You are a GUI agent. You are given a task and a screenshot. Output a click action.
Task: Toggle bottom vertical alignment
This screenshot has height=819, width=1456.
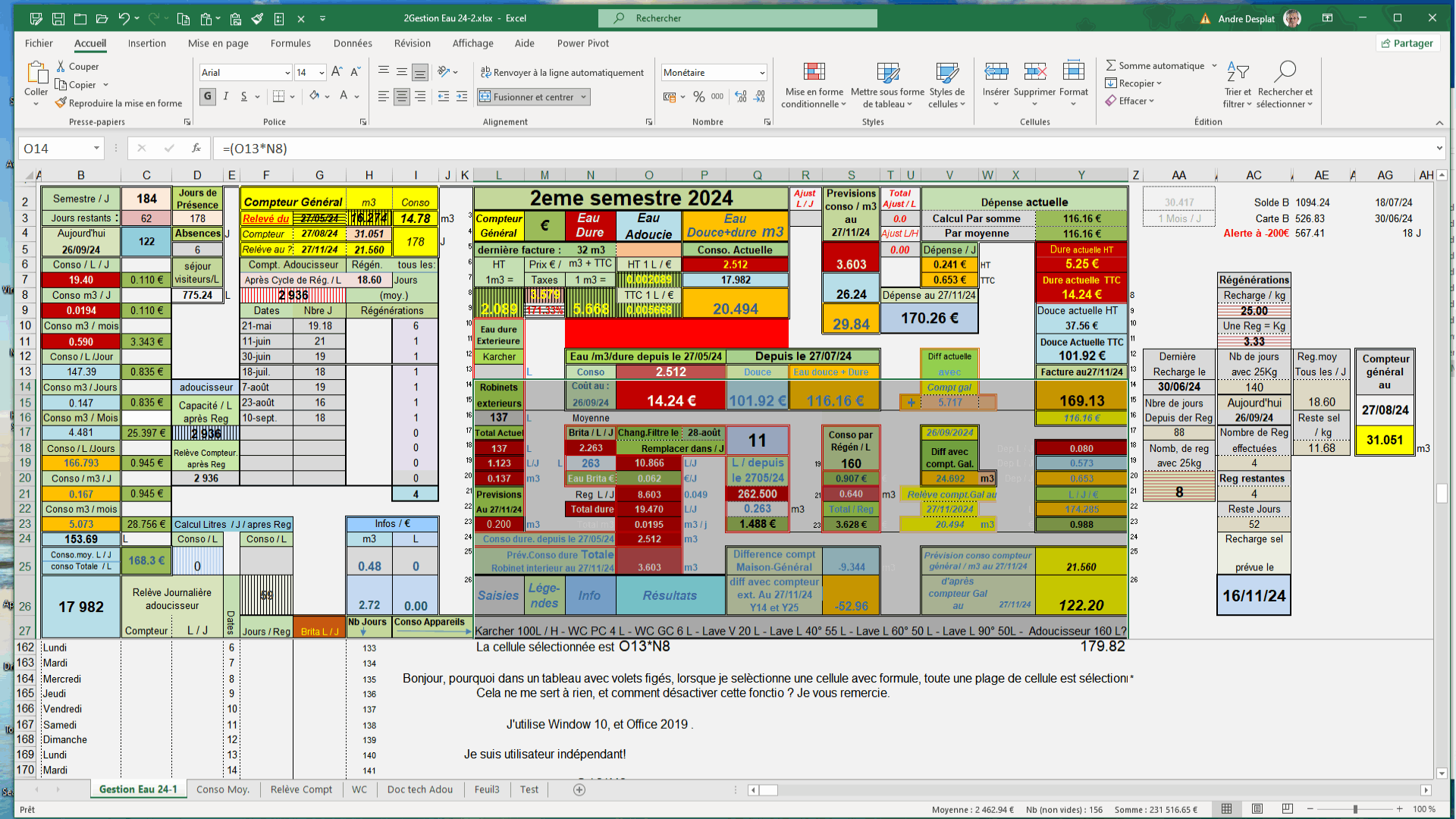420,72
